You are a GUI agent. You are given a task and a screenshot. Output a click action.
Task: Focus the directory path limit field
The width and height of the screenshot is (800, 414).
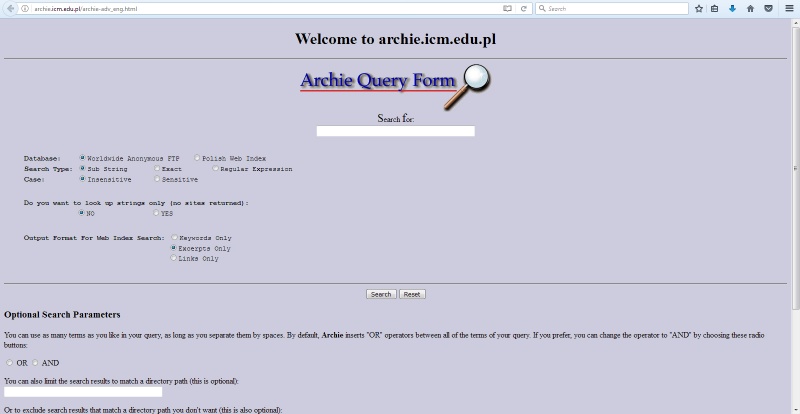[x=83, y=392]
